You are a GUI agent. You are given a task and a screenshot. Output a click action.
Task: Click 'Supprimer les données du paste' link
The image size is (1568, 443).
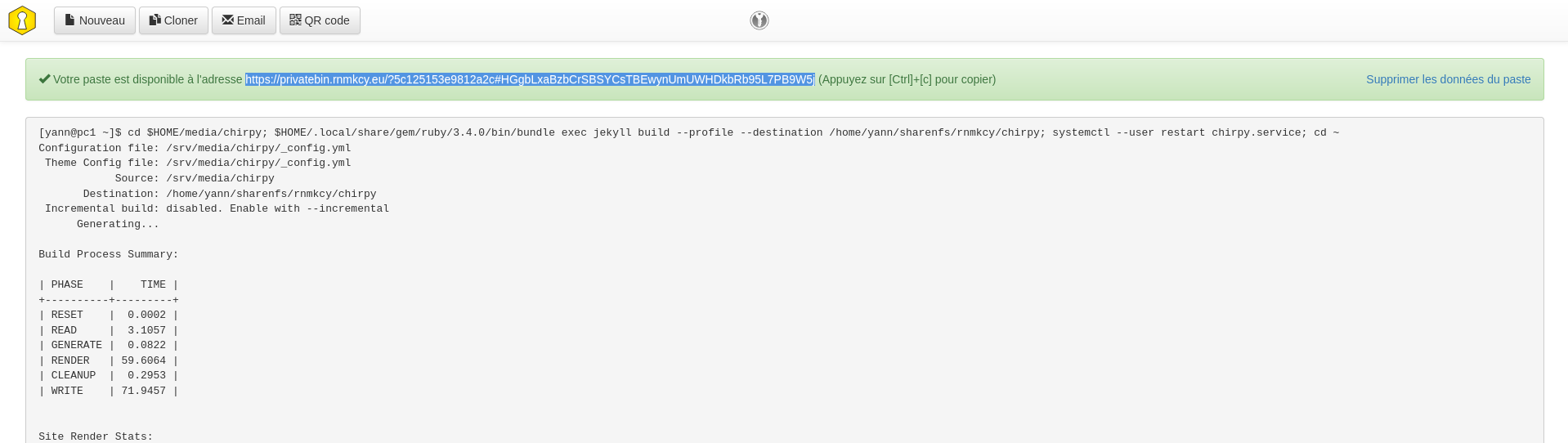click(x=1448, y=79)
